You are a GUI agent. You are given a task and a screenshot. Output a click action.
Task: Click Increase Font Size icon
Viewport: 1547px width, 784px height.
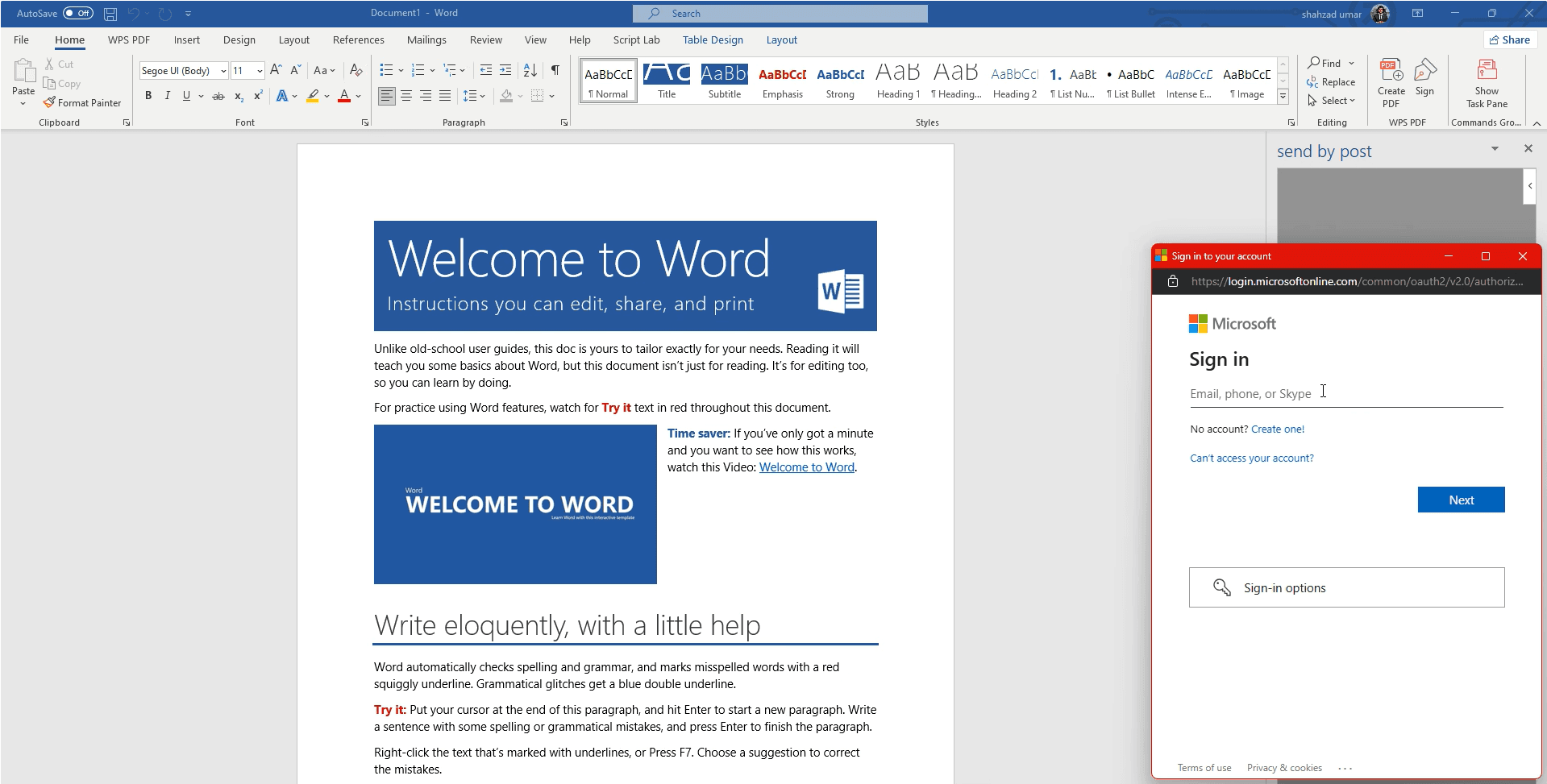276,71
